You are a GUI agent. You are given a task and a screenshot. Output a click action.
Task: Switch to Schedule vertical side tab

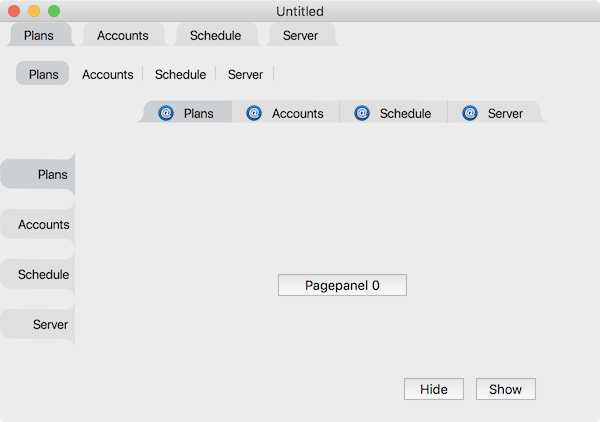44,274
